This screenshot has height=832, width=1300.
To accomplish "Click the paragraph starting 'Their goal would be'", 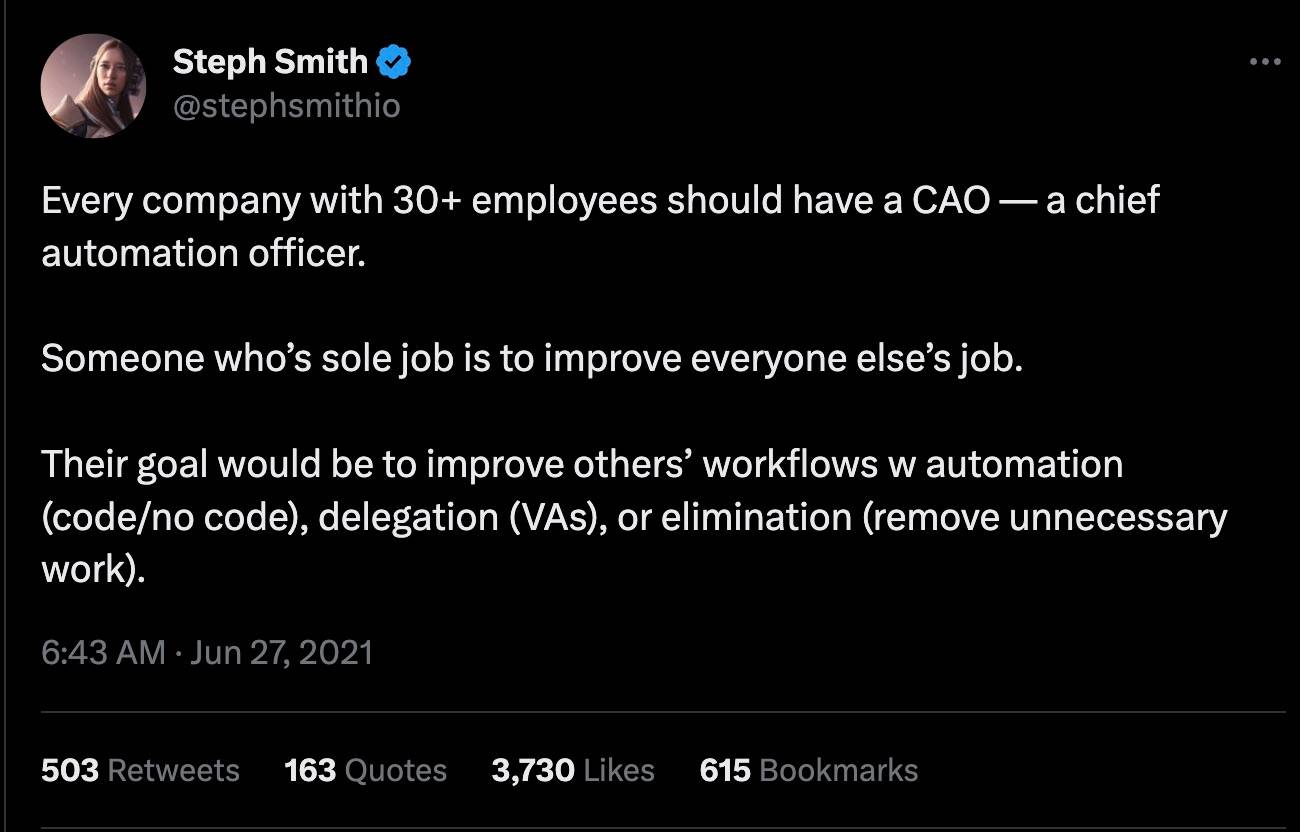I will click(x=633, y=518).
